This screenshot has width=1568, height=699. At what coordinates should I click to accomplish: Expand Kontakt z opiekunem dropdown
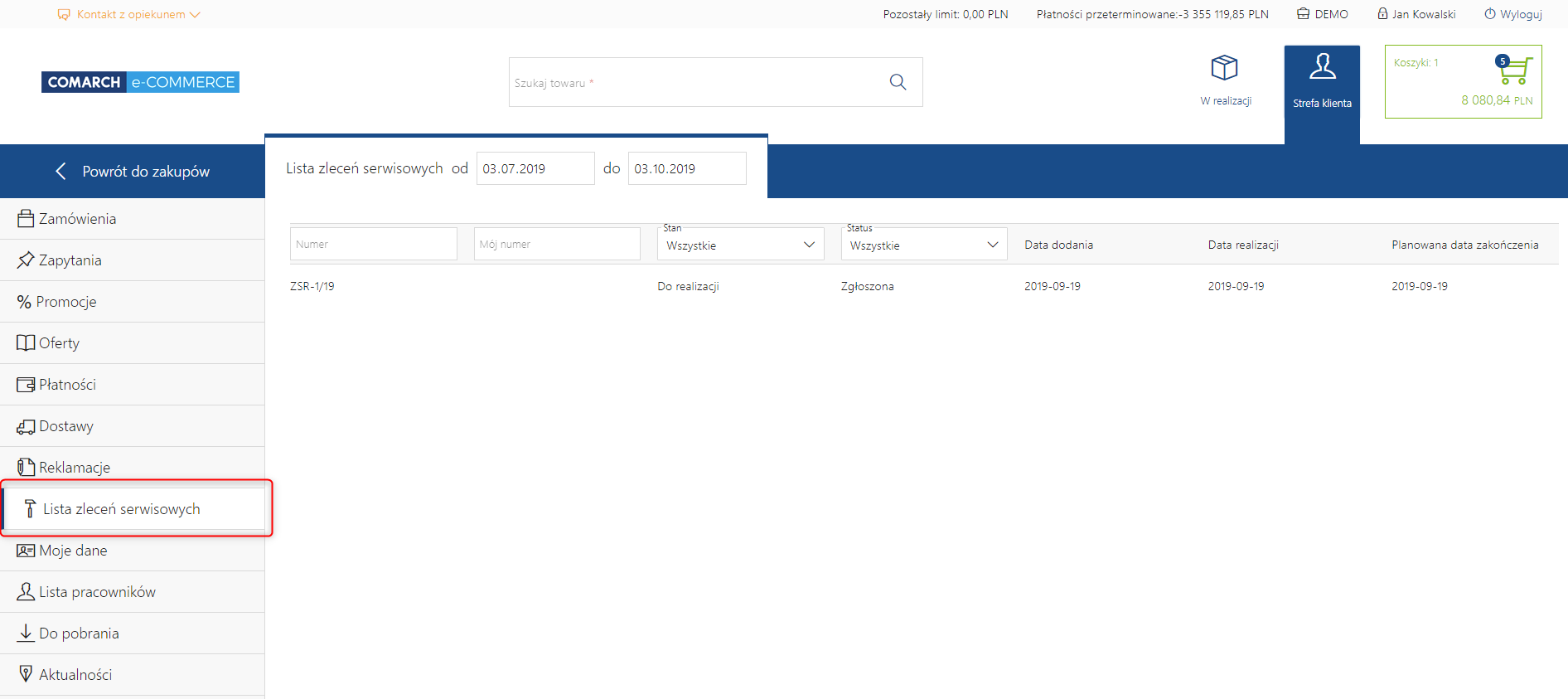pyautogui.click(x=129, y=15)
